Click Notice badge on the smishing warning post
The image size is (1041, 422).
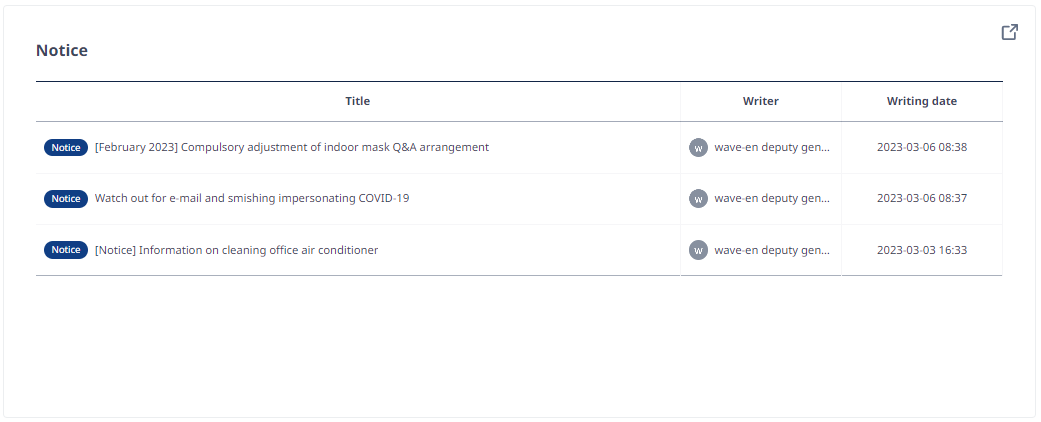66,198
